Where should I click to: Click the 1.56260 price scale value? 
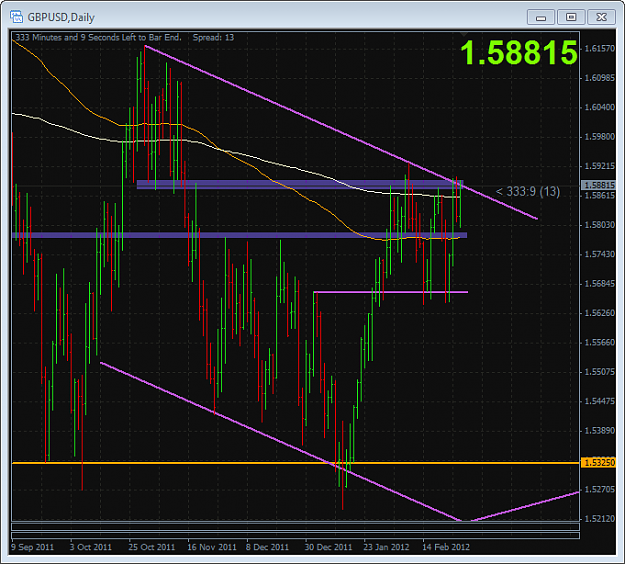[x=599, y=313]
